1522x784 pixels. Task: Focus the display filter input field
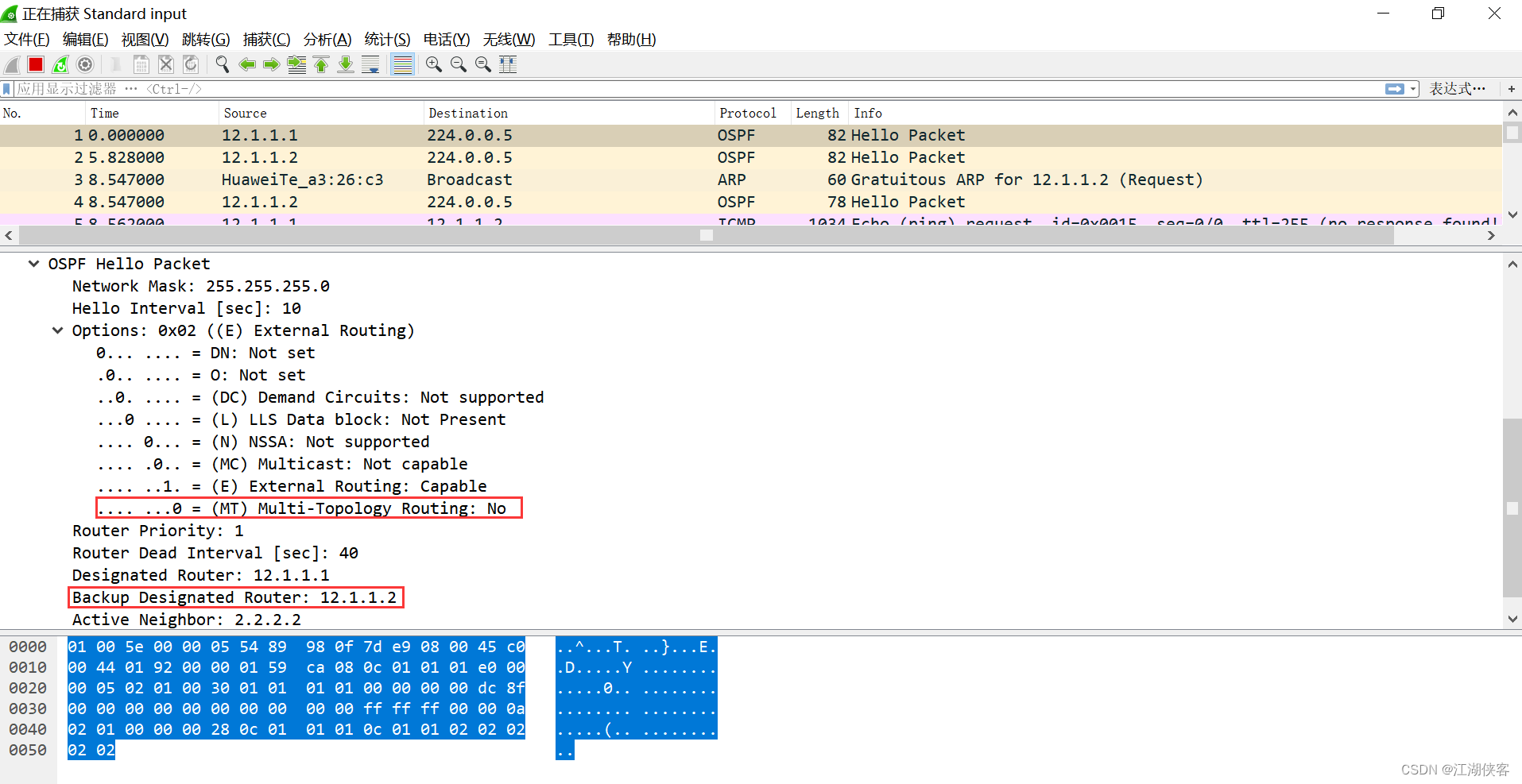(x=699, y=89)
